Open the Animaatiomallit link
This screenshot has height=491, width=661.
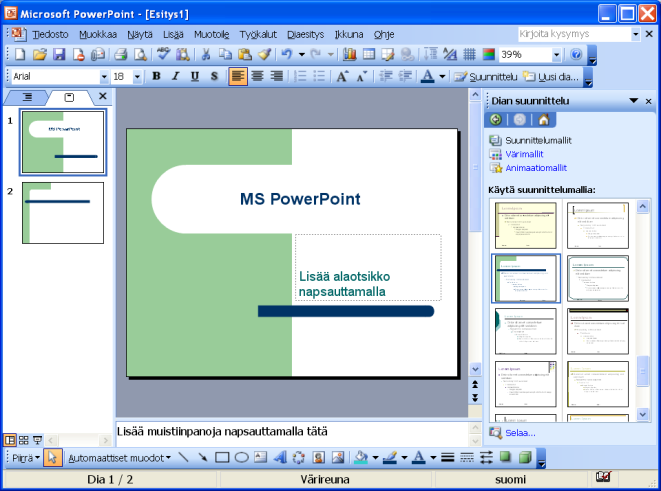(536, 168)
